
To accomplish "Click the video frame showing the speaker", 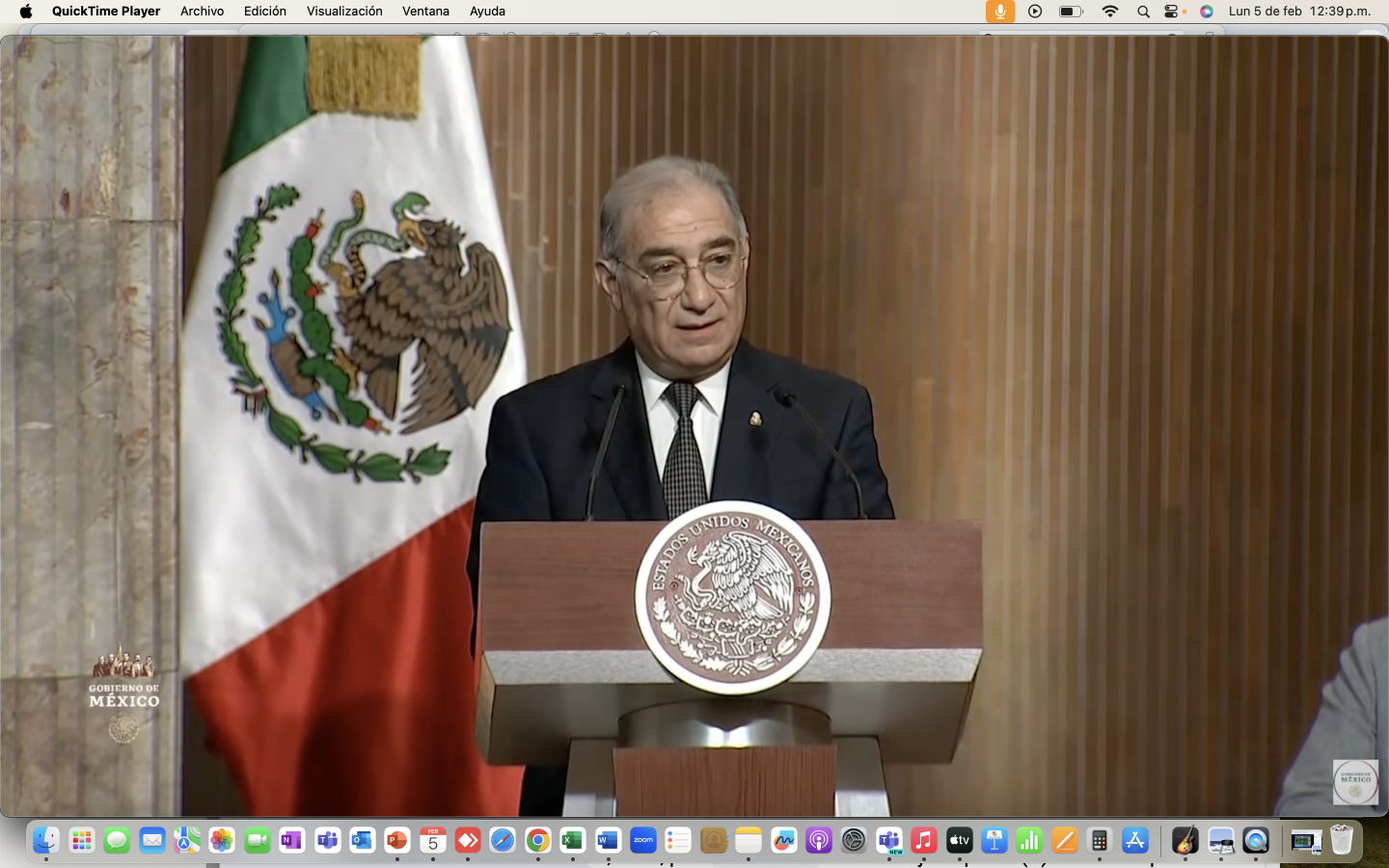I will 694,424.
